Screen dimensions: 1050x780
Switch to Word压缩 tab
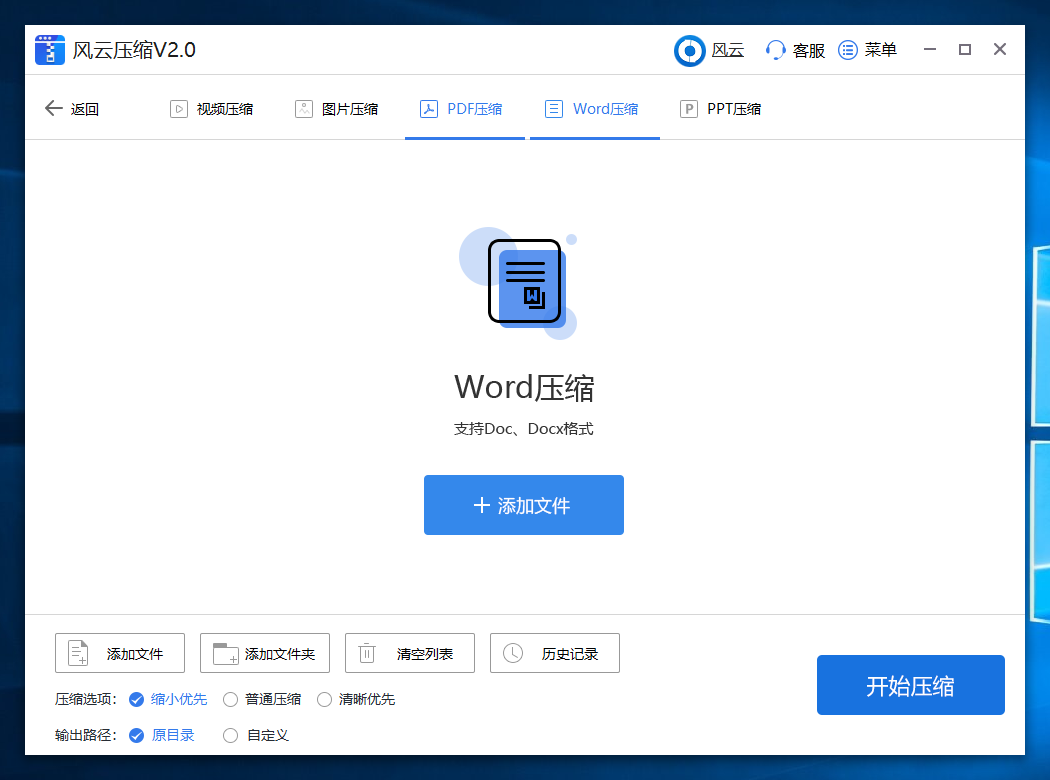[595, 109]
